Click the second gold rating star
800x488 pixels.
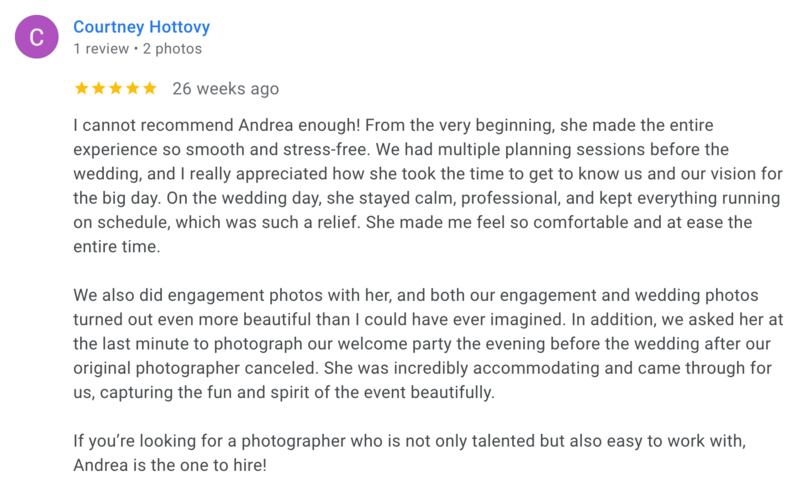pos(98,88)
